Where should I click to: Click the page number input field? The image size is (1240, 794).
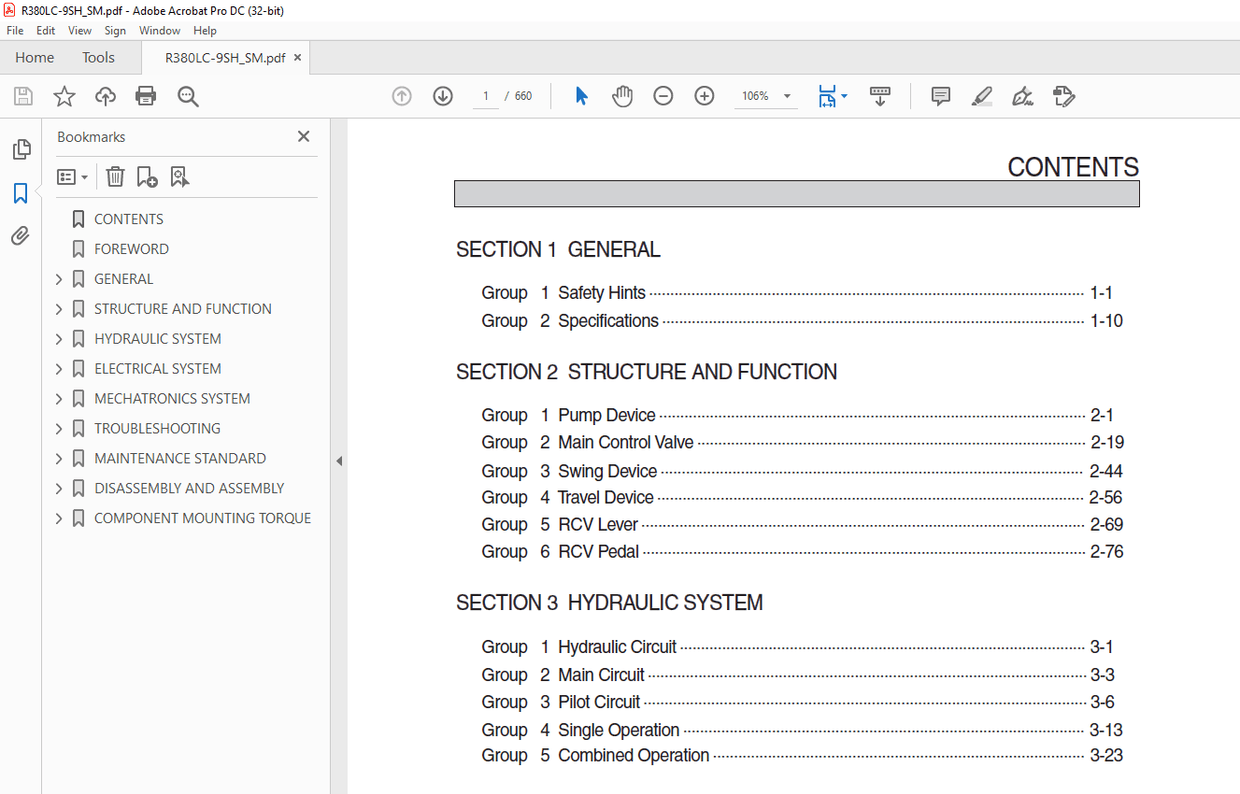[x=485, y=95]
